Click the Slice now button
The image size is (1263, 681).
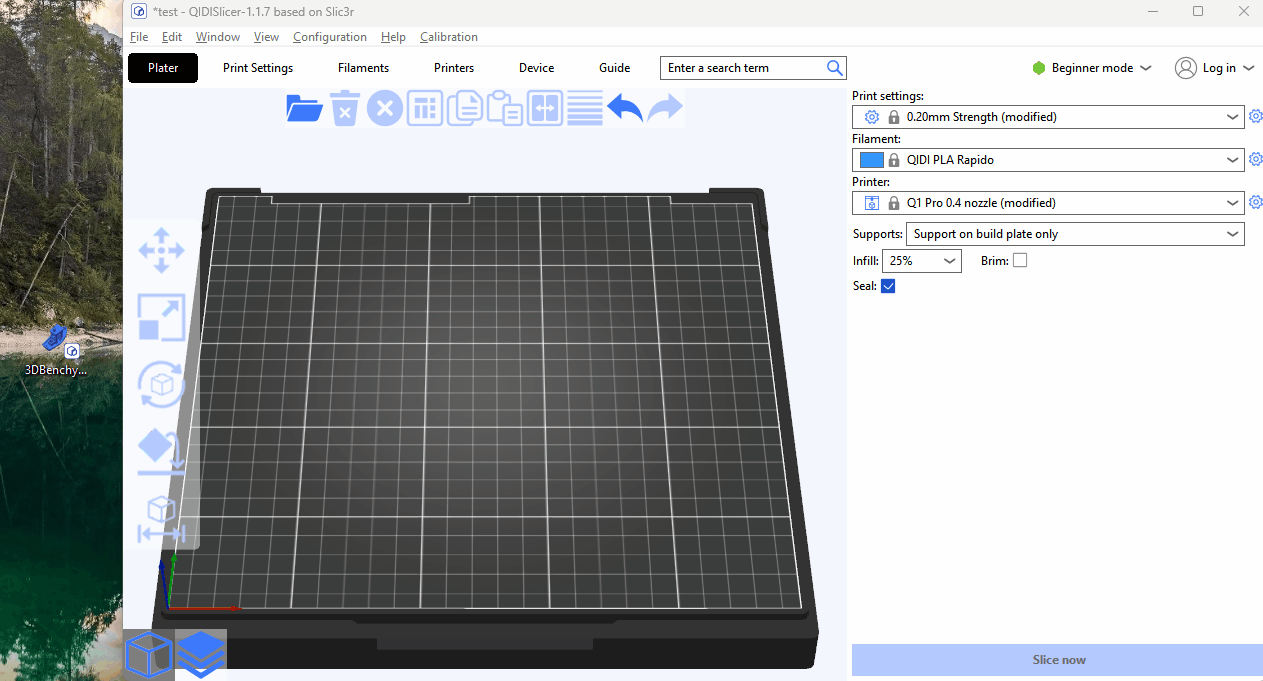1058,660
